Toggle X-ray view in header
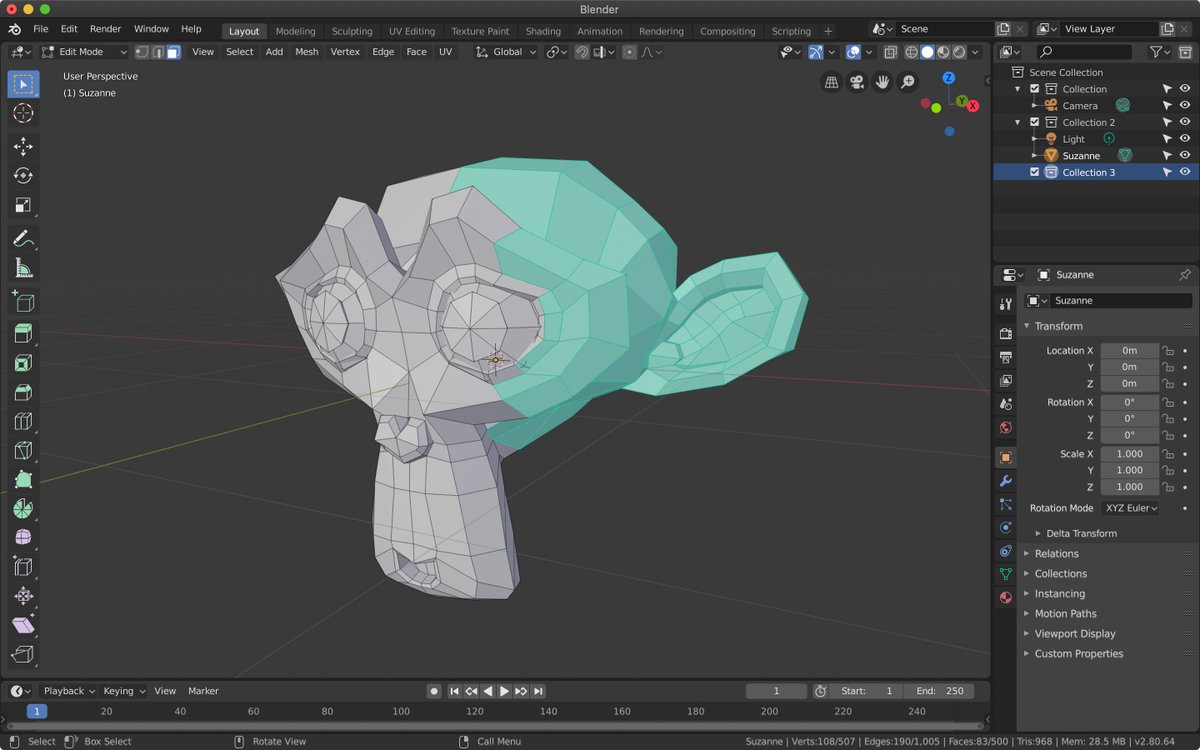This screenshot has height=750, width=1200. 890,52
